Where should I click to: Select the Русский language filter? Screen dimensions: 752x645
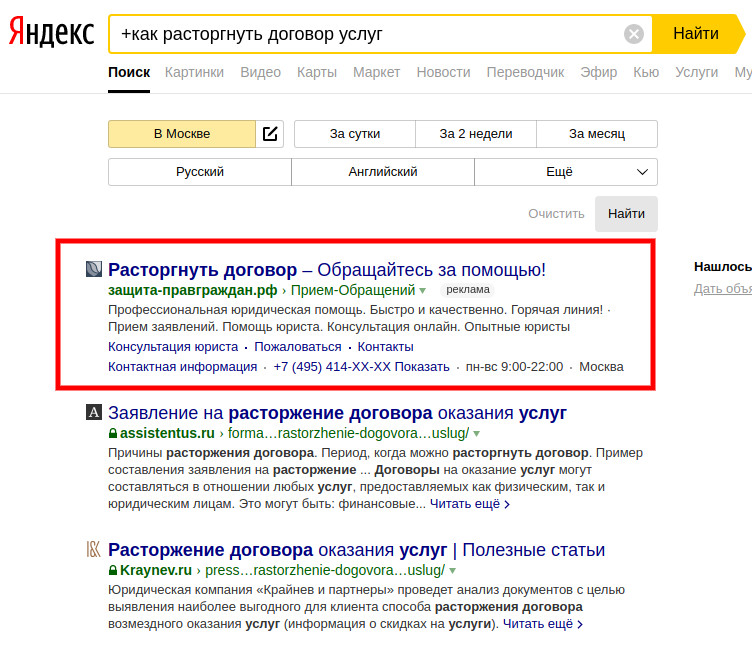pos(200,172)
